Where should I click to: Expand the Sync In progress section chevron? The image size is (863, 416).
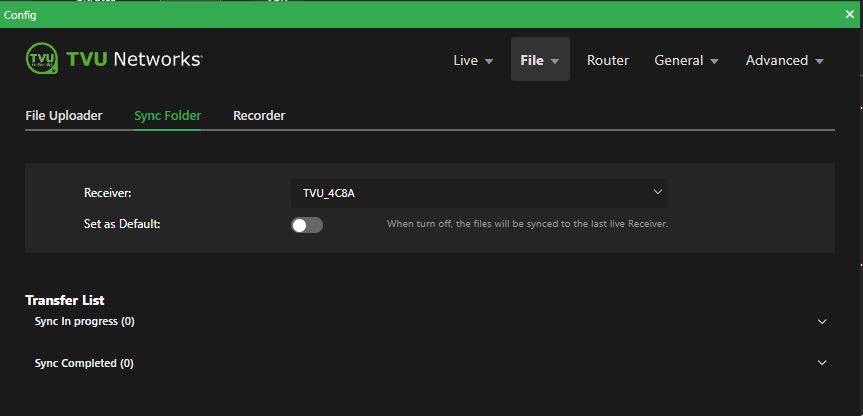(822, 321)
